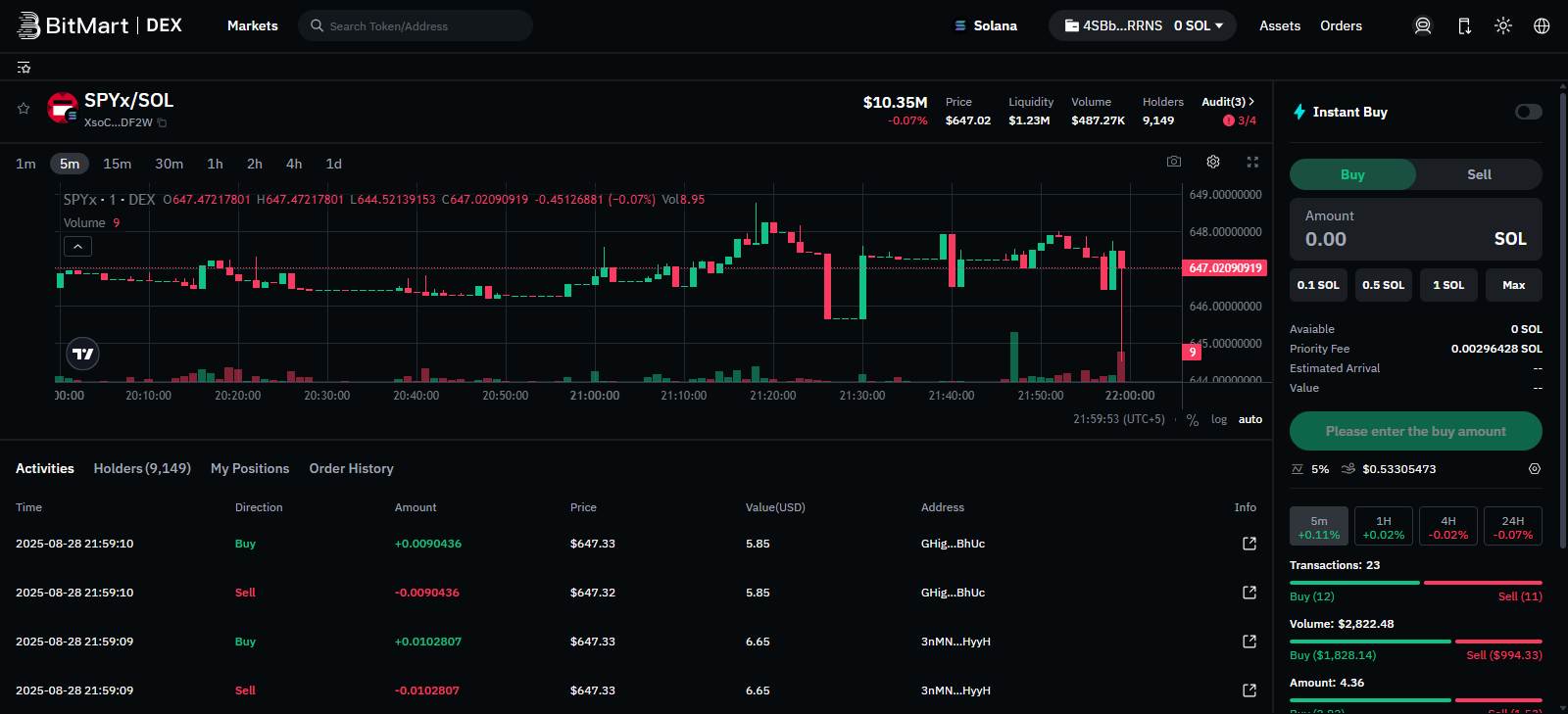The width and height of the screenshot is (1568, 714).
Task: Collapse the chart indicator legend arrow
Action: pos(78,246)
